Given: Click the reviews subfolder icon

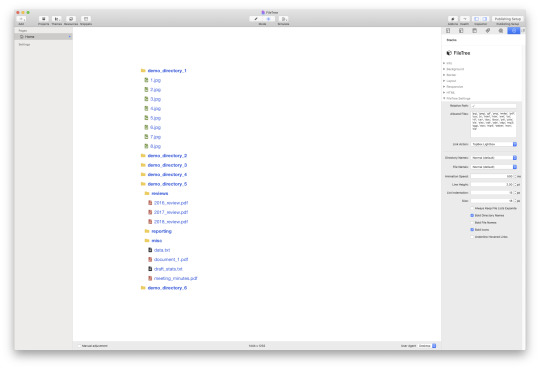Looking at the screenshot, I should coord(147,194).
